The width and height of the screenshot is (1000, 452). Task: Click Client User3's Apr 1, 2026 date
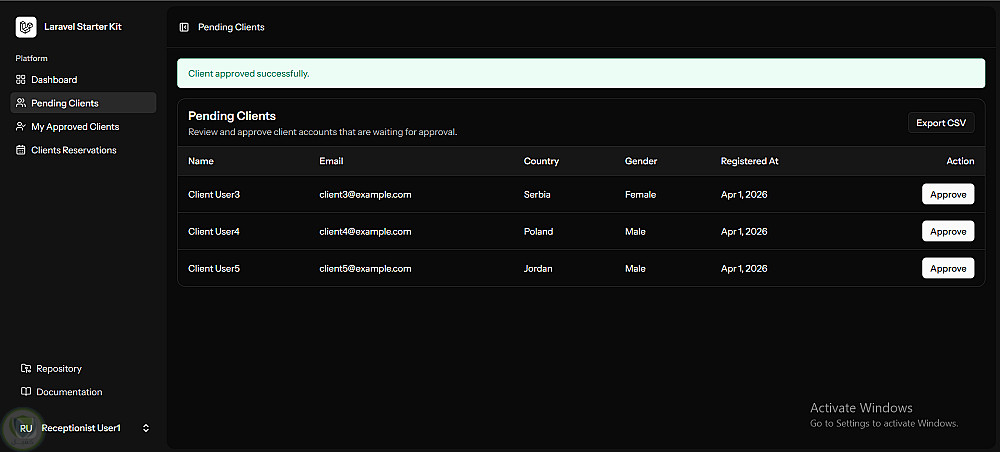coord(744,194)
